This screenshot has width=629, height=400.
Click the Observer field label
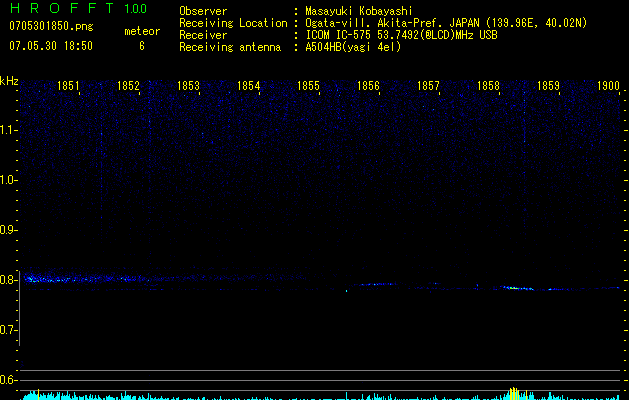203,11
